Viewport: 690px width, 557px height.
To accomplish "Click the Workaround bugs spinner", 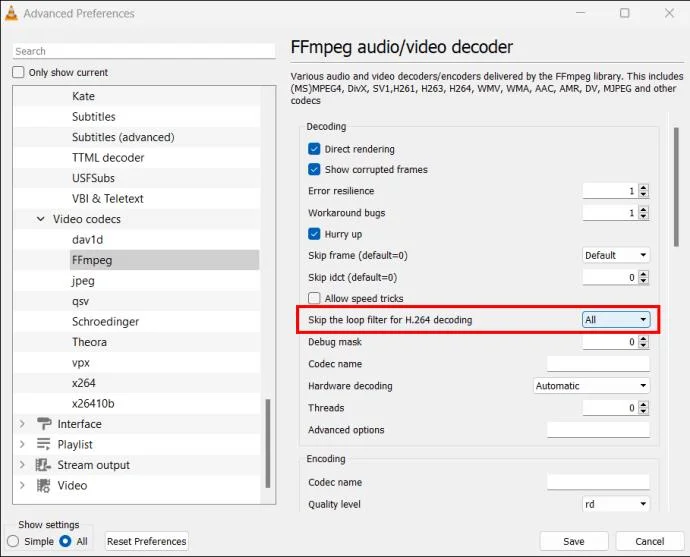I will click(616, 213).
